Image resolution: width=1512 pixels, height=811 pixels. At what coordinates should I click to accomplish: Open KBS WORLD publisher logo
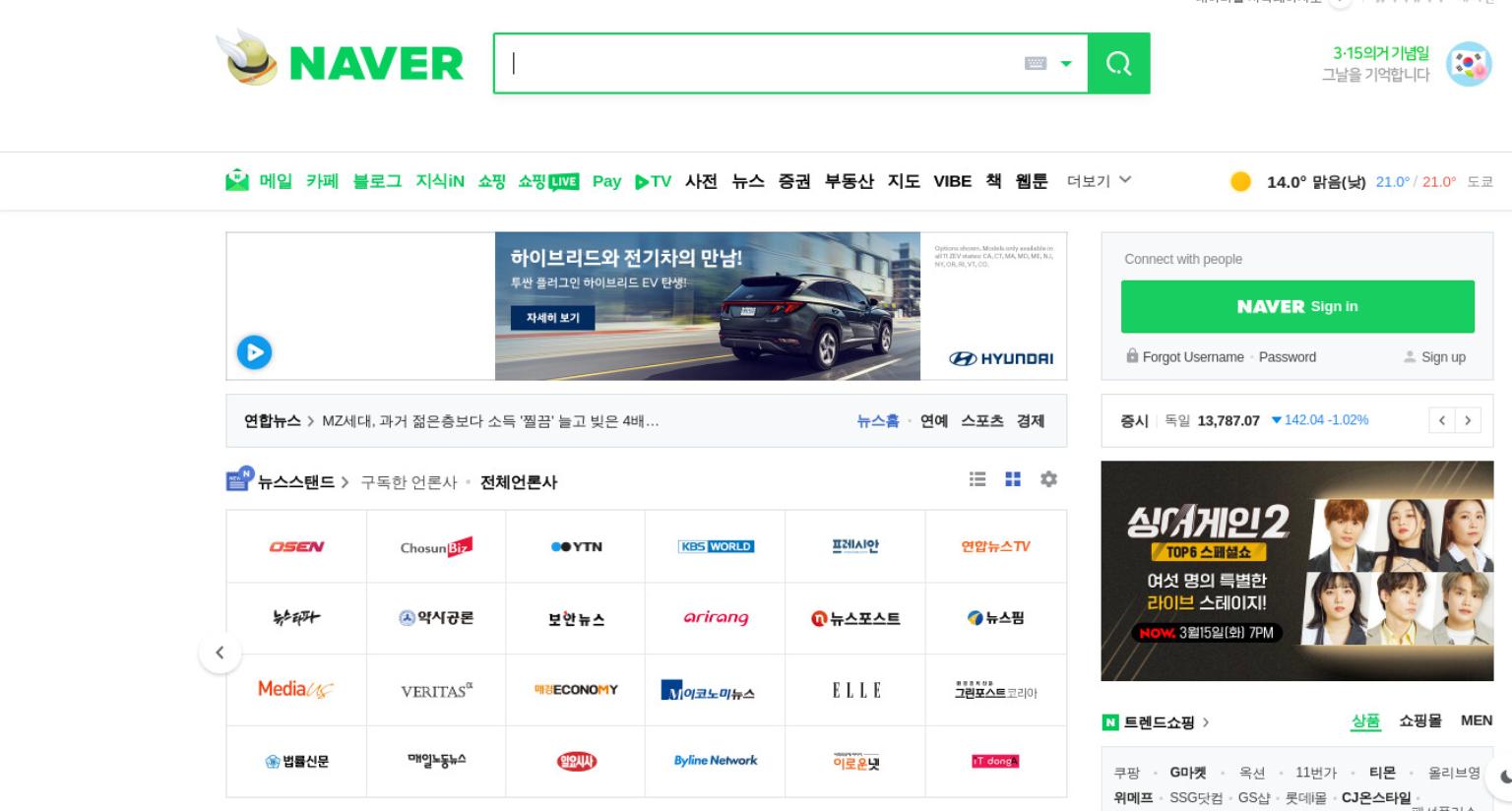[716, 546]
